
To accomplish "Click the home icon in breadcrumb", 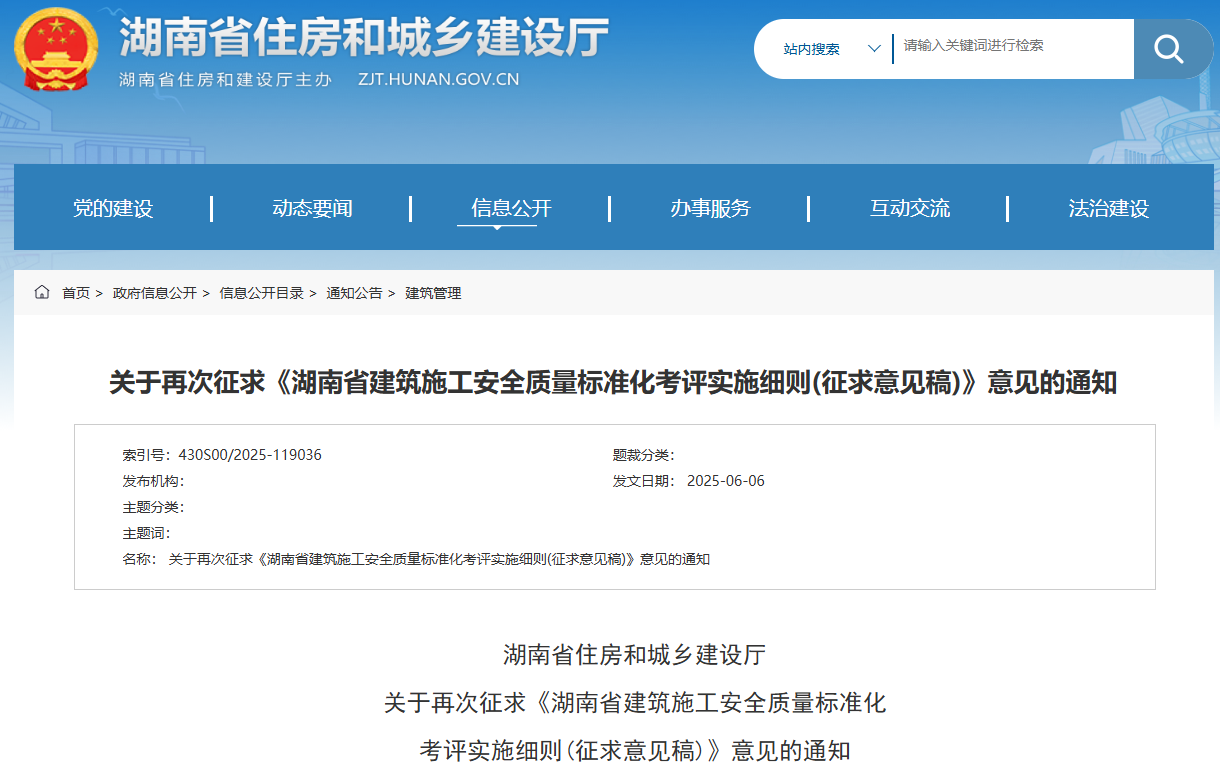I will 42,293.
